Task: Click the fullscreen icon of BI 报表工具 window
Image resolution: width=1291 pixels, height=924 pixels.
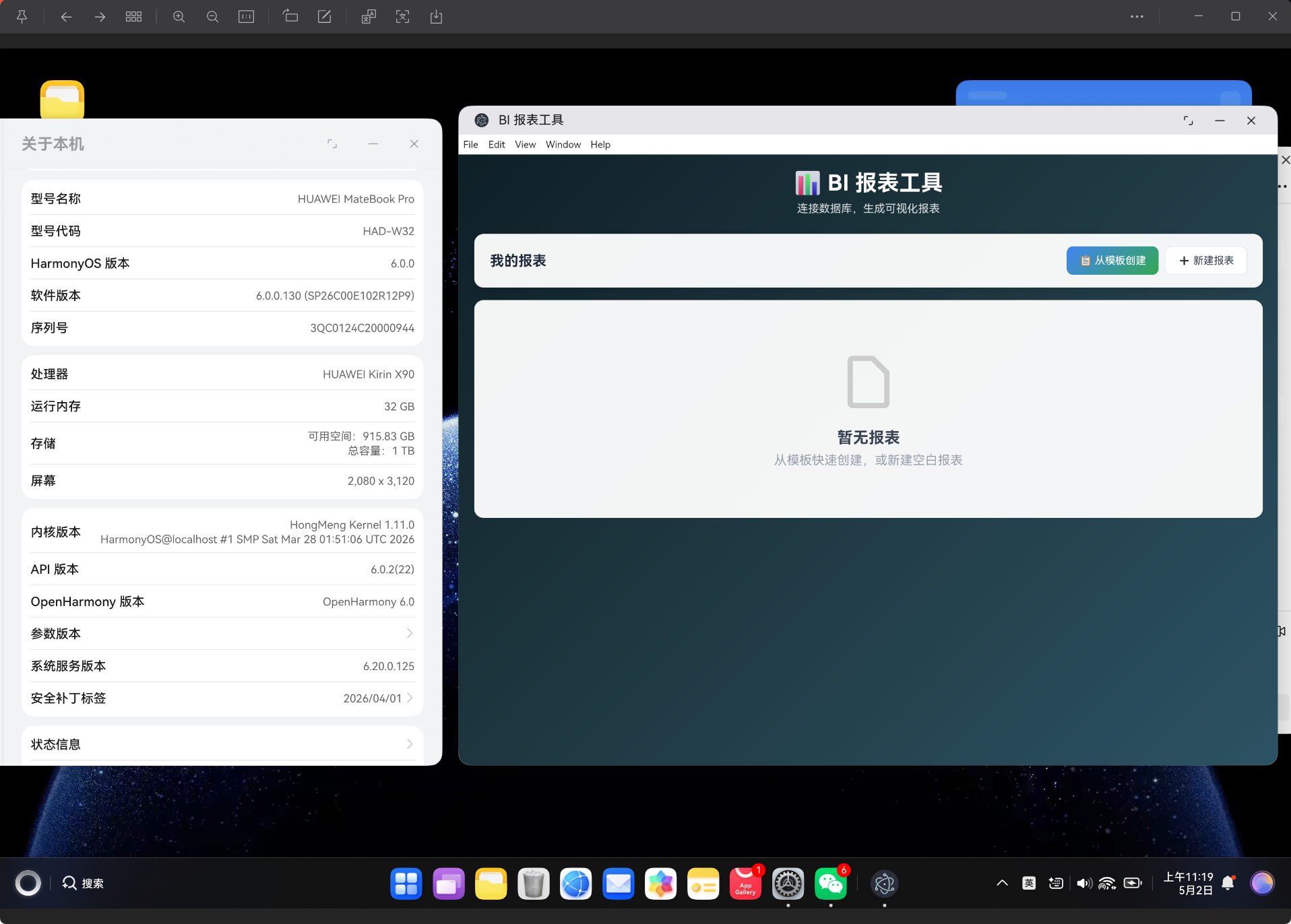Action: (1188, 121)
